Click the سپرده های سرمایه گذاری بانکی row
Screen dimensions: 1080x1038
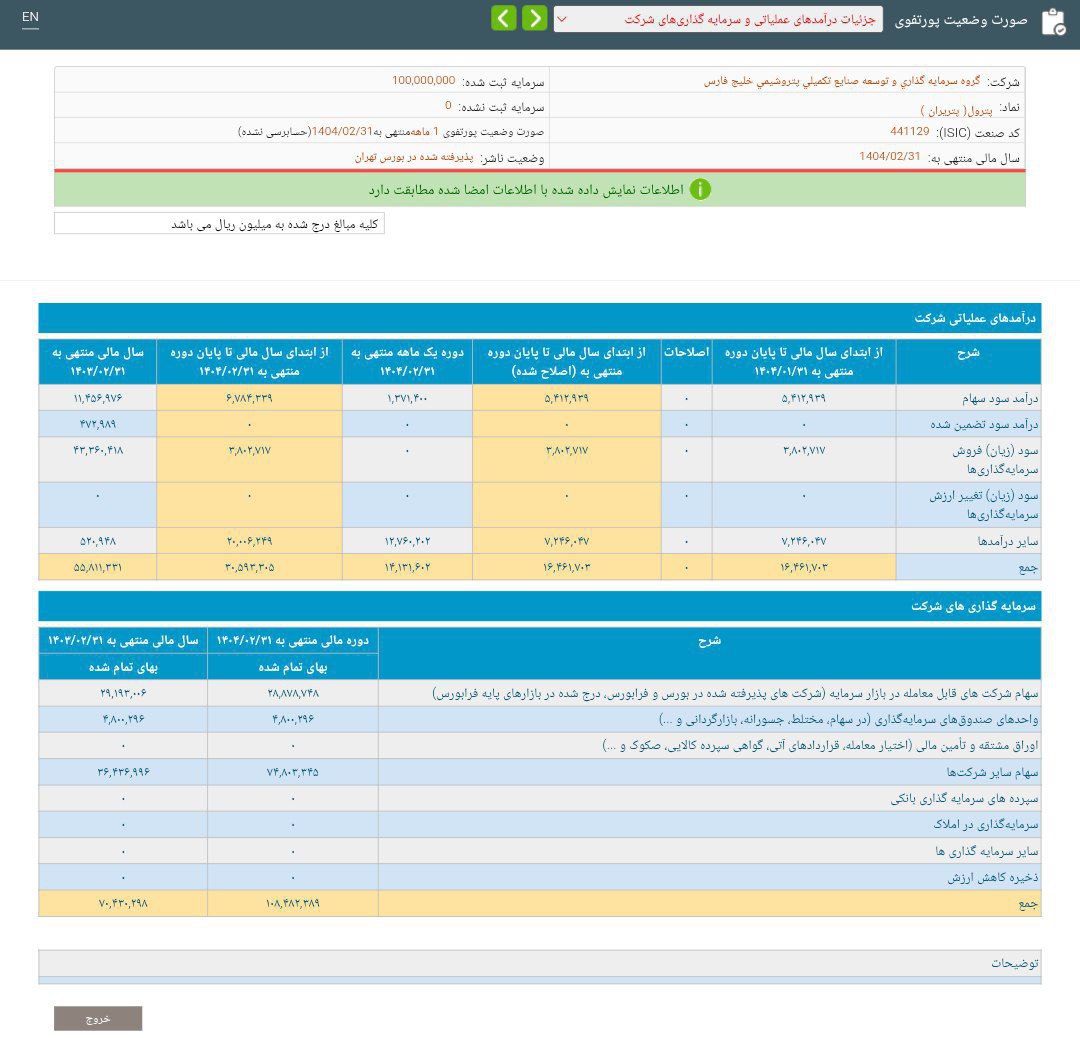(539, 798)
